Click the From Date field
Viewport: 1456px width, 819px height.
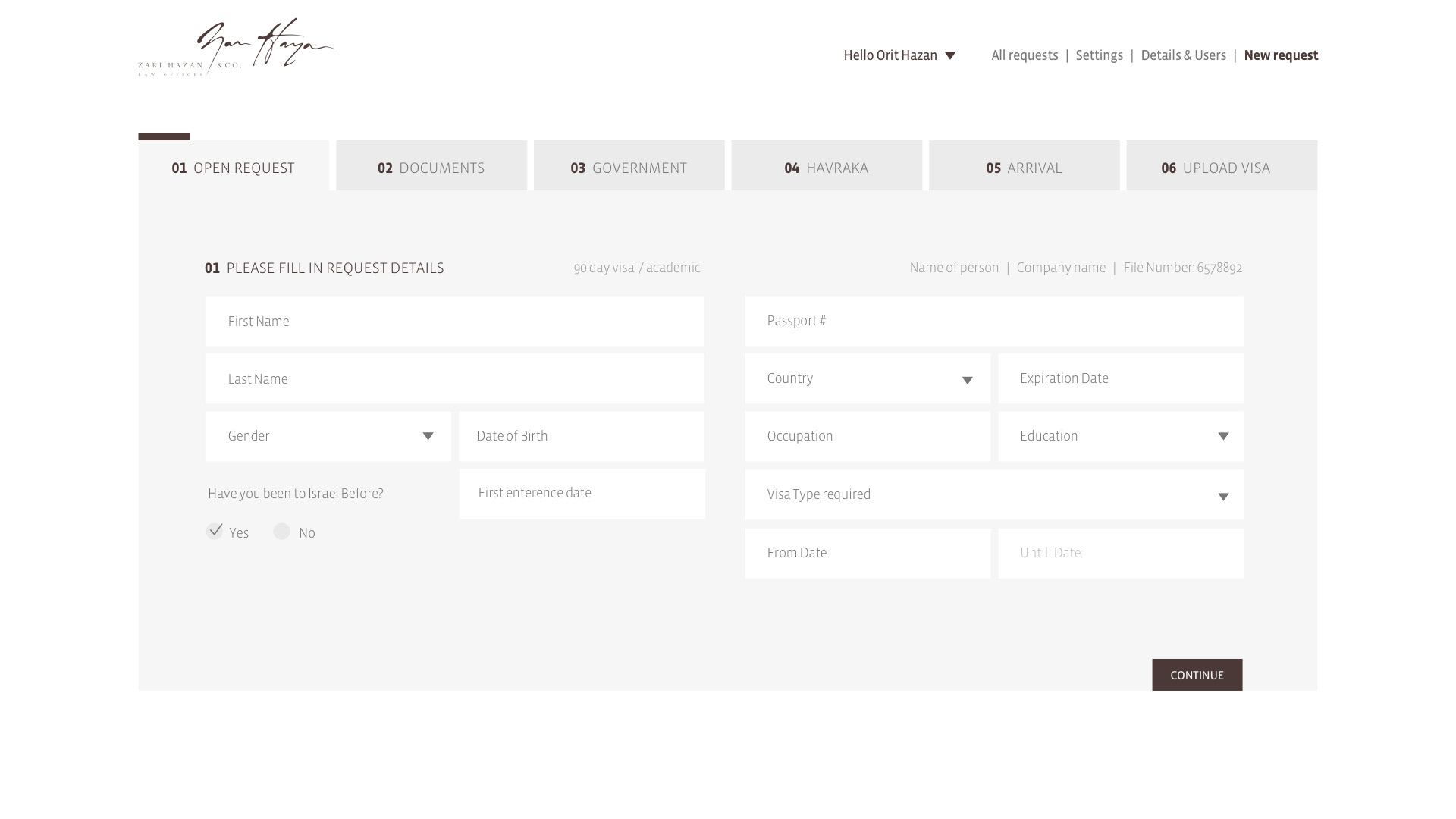(867, 553)
